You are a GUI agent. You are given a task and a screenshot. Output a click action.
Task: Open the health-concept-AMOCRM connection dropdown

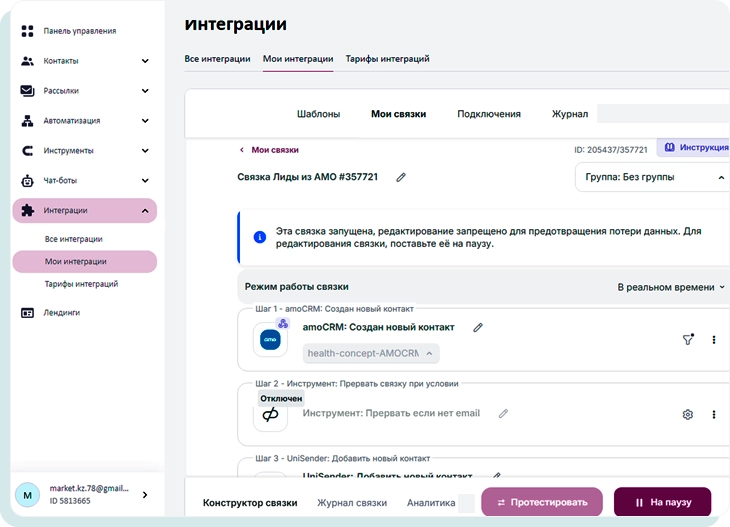[371, 353]
